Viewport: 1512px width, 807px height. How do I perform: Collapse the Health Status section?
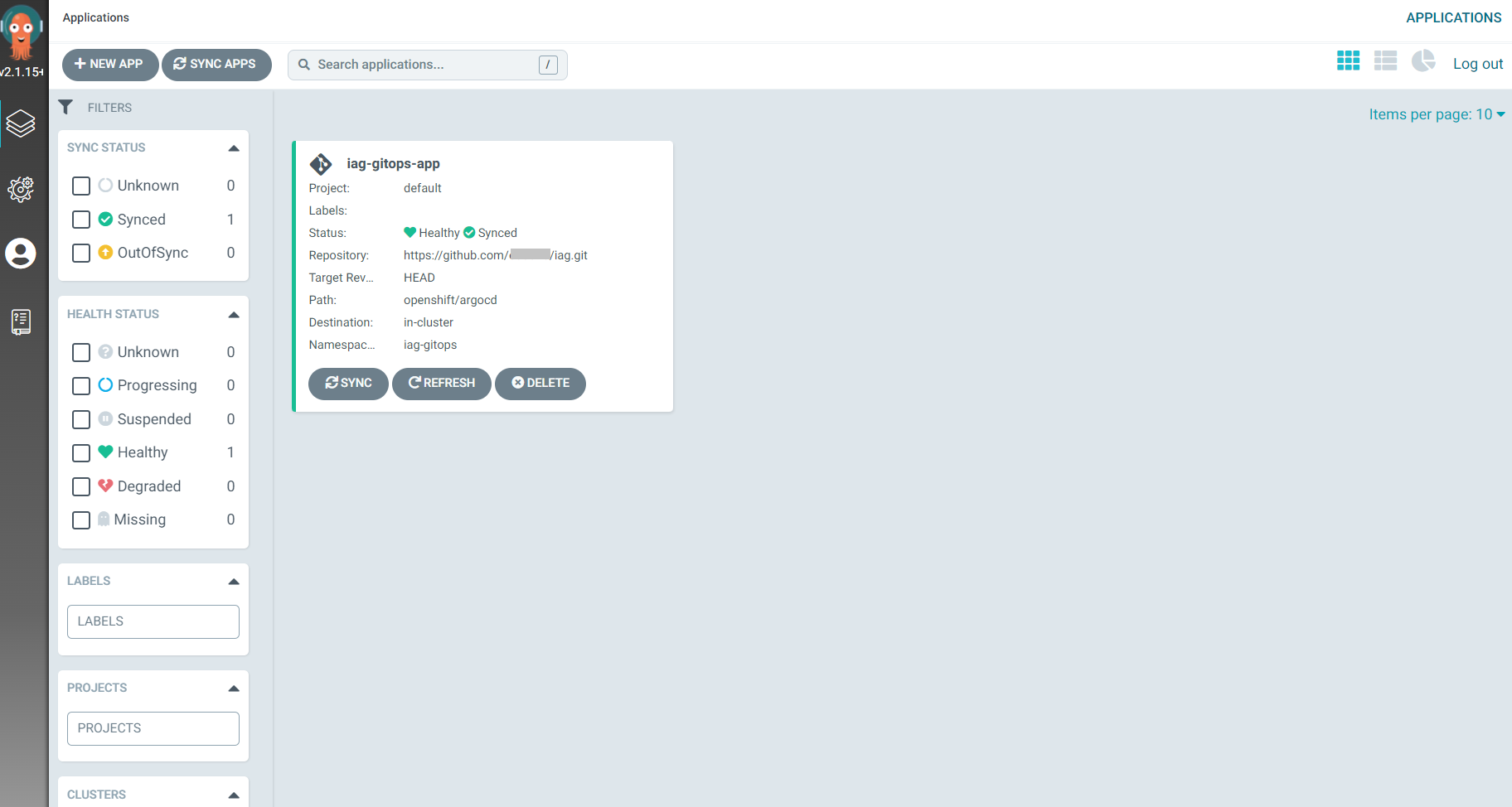coord(234,315)
